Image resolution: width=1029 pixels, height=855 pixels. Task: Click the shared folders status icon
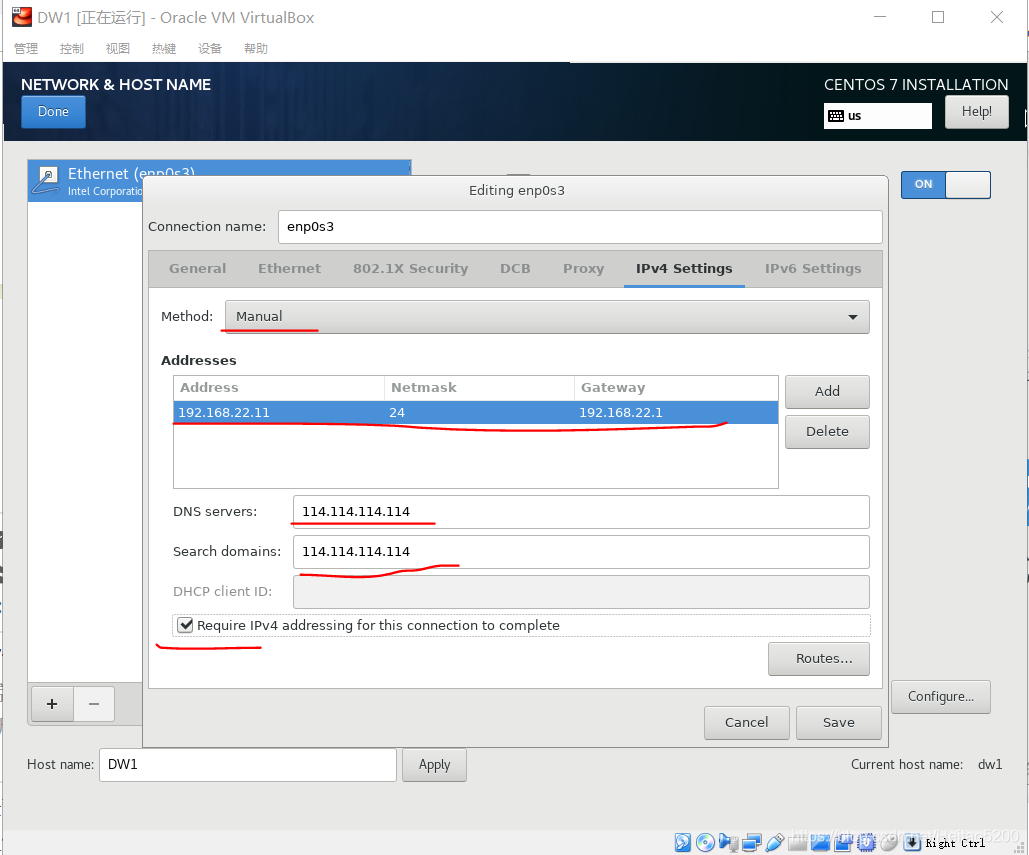[797, 842]
